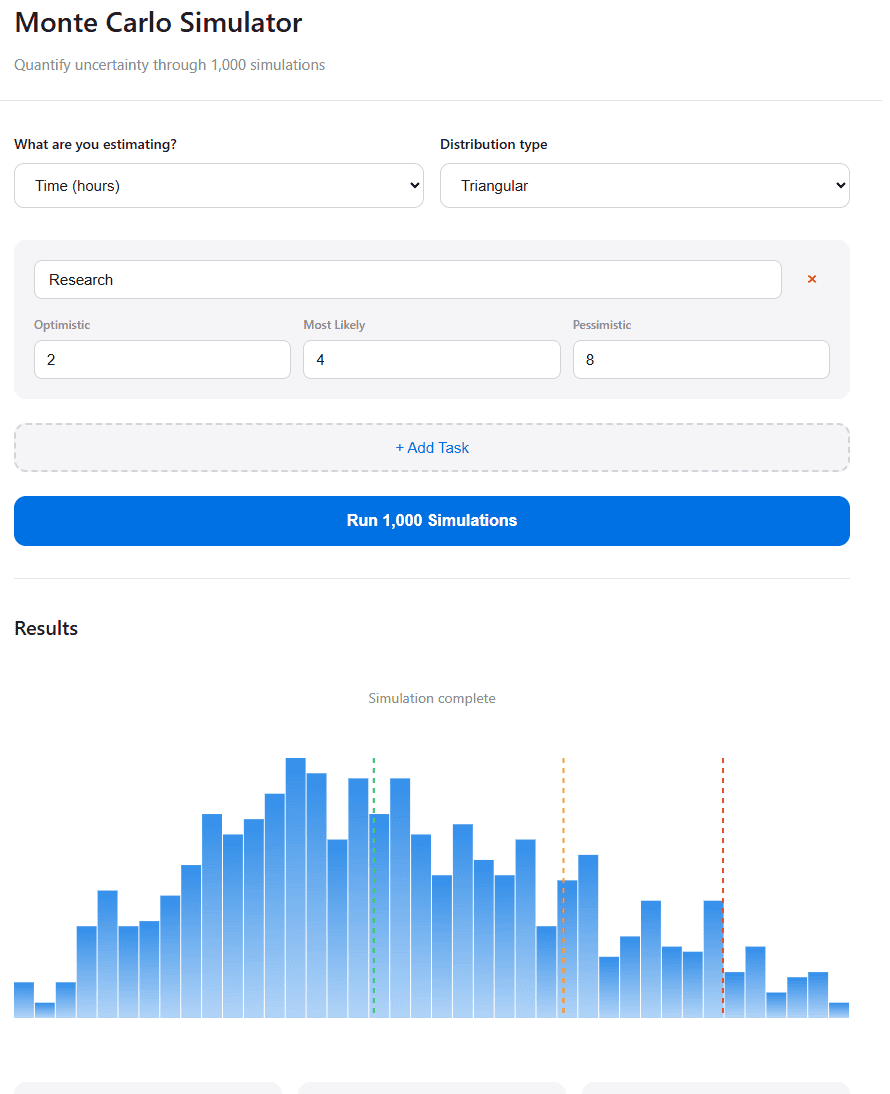
Task: Select the Optimistic value field showing 2
Action: [x=162, y=359]
